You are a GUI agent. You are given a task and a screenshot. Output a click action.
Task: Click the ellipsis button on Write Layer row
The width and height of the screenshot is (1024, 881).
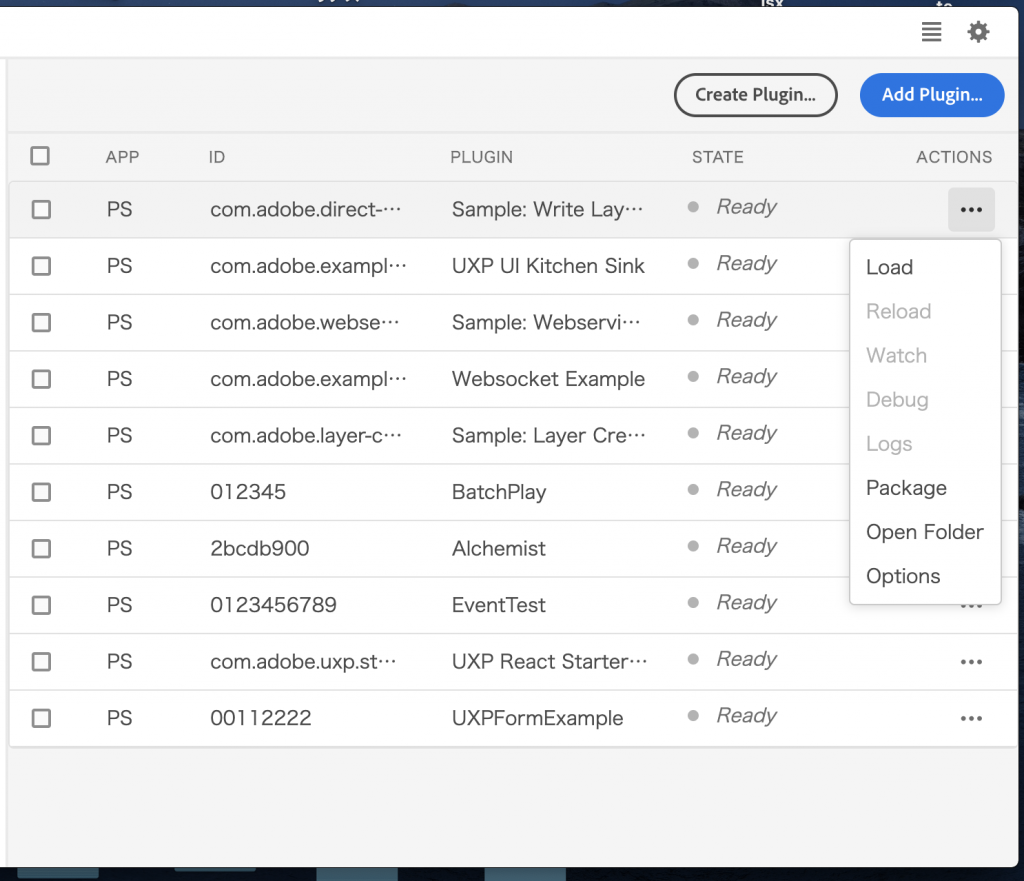coord(970,210)
